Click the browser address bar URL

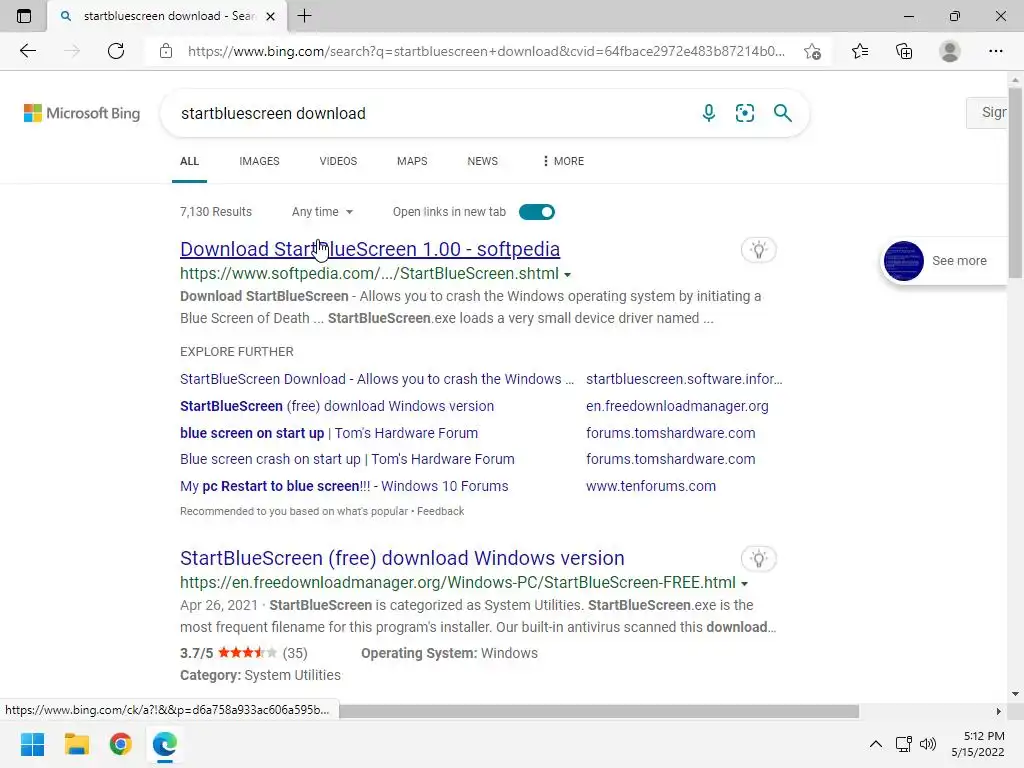point(487,51)
